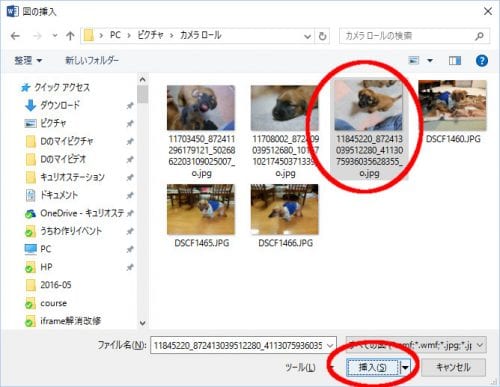This screenshot has height=387, width=500.
Task: Open course folder in the sidebar
Action: click(53, 303)
